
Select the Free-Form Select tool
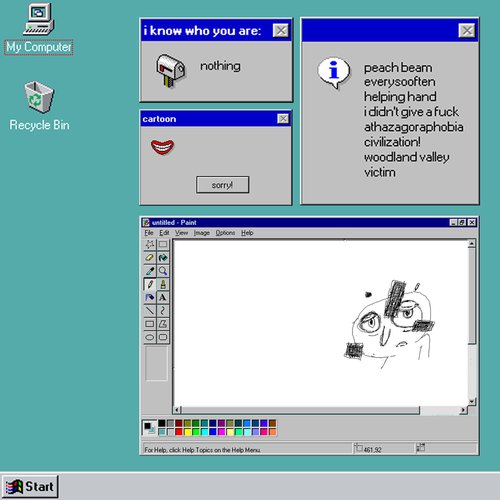(x=150, y=244)
